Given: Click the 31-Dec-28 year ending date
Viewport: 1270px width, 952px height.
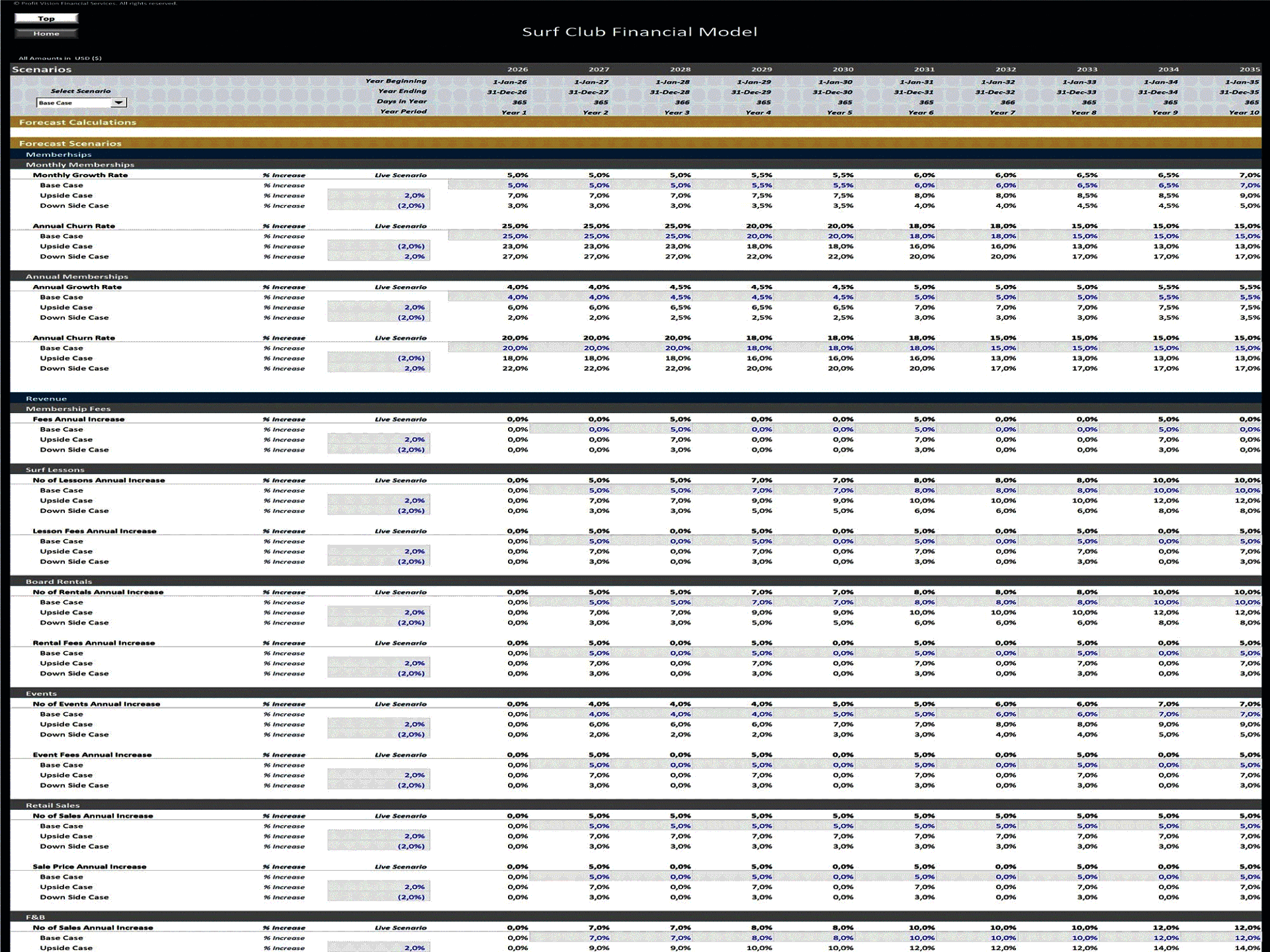Looking at the screenshot, I should click(669, 93).
